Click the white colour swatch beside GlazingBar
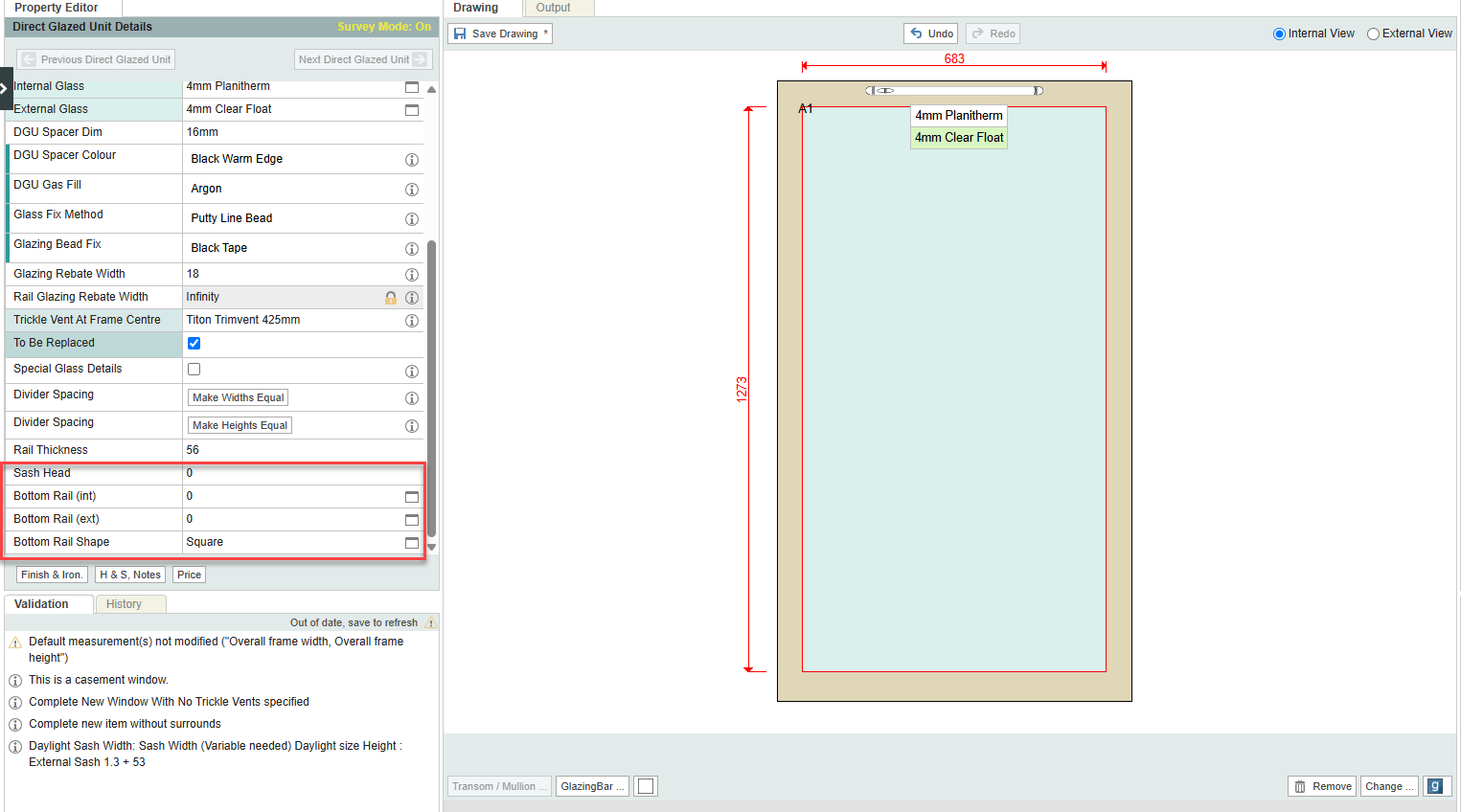This screenshot has width=1461, height=812. (x=646, y=786)
